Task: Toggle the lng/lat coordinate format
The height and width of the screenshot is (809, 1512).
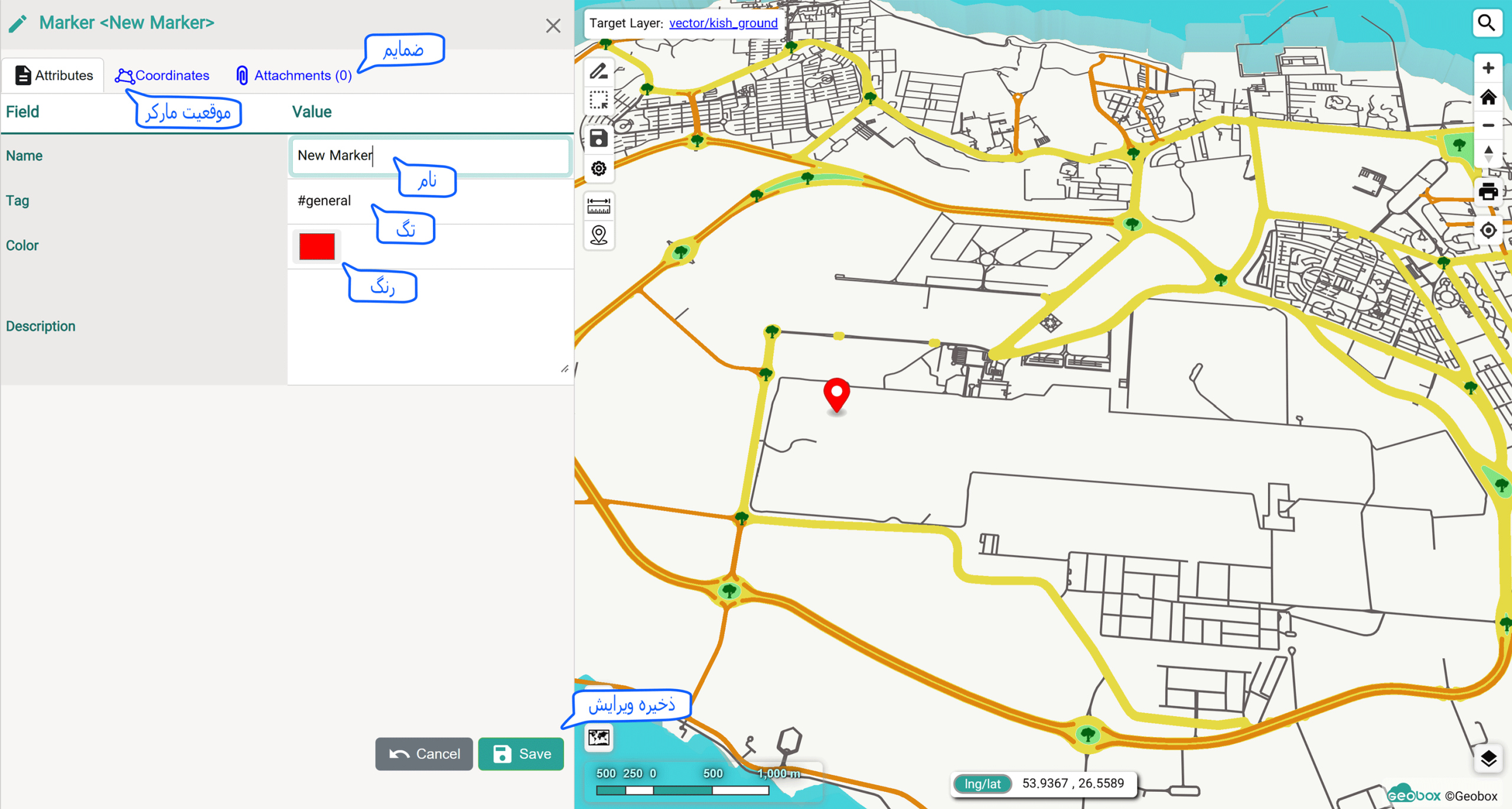Action: tap(982, 784)
